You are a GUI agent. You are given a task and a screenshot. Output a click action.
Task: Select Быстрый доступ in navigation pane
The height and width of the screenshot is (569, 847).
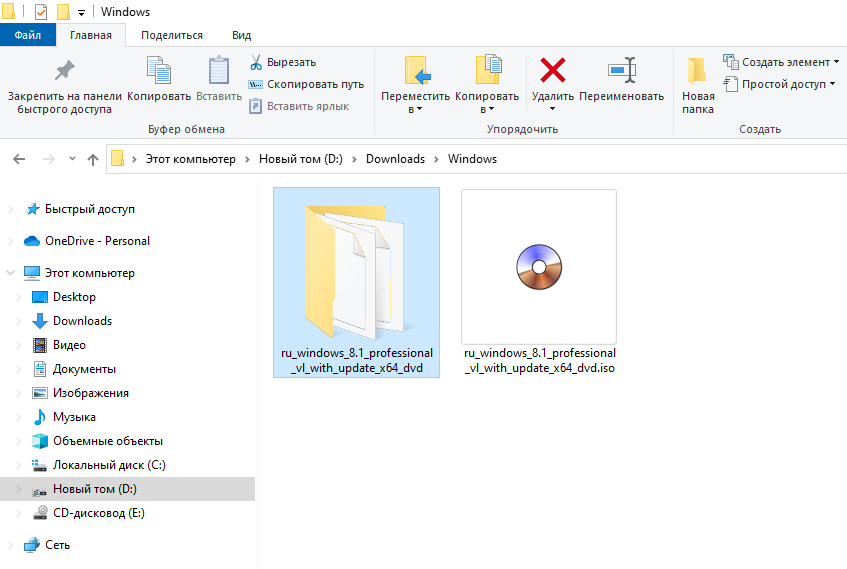coord(90,209)
